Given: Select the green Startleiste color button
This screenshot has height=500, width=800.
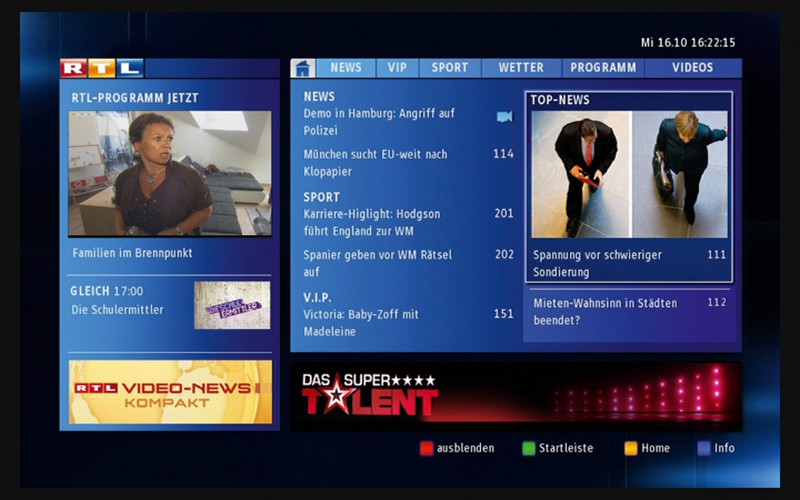Looking at the screenshot, I should pyautogui.click(x=529, y=448).
